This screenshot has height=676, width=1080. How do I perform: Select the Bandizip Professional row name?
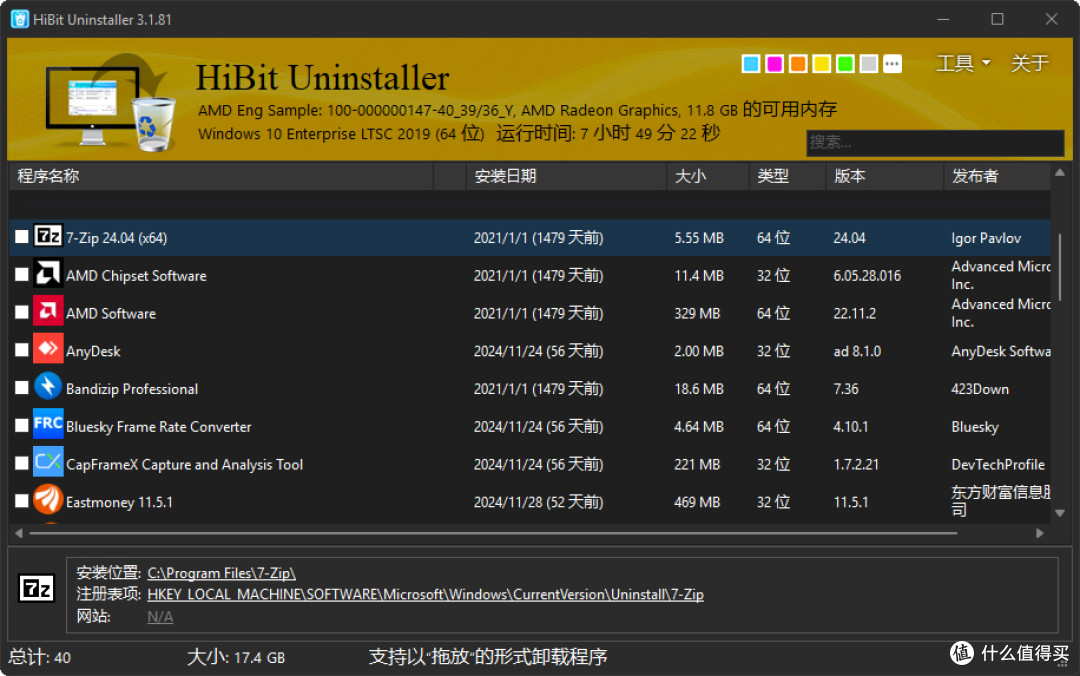click(x=132, y=389)
